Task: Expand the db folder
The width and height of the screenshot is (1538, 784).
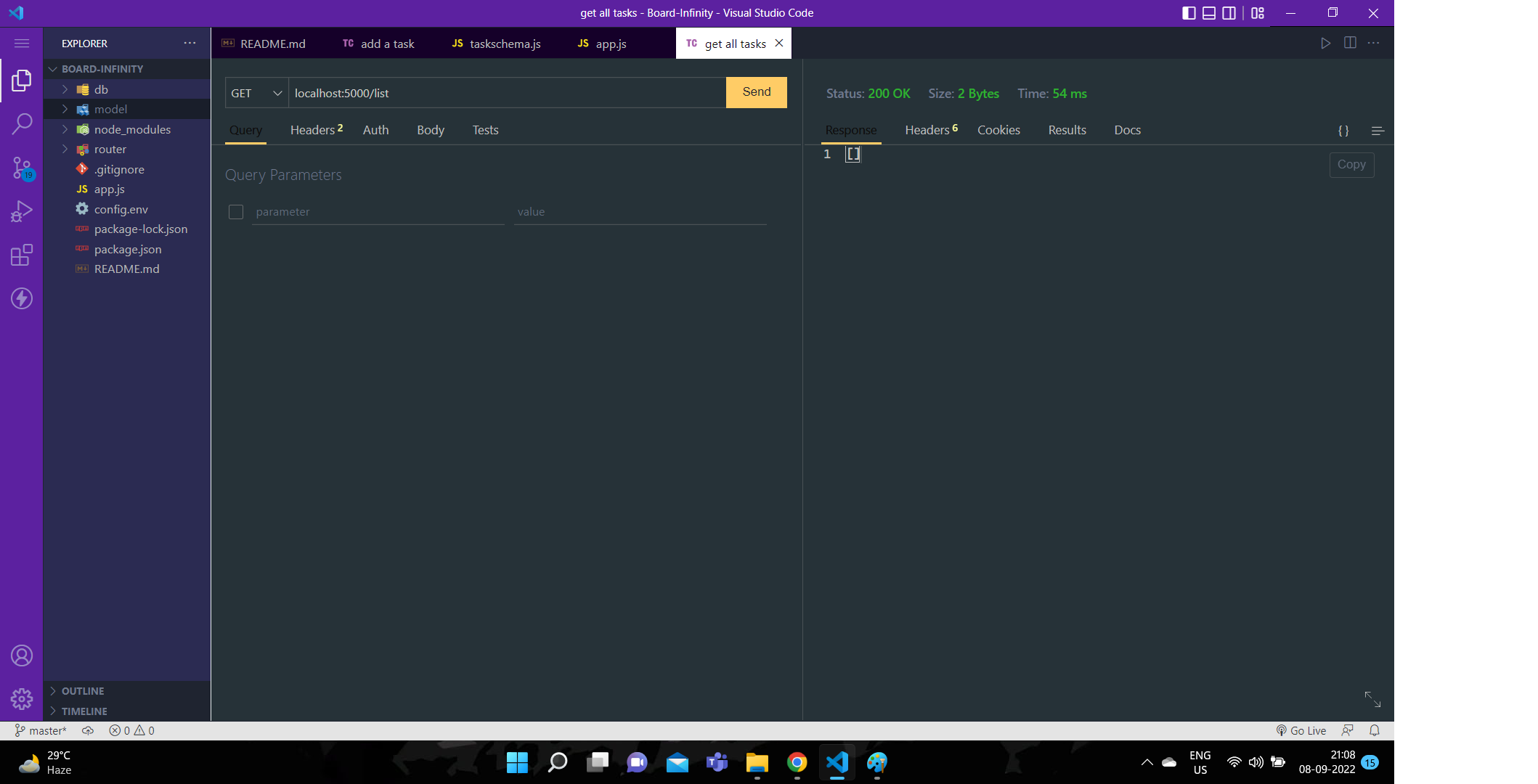Action: (127, 89)
